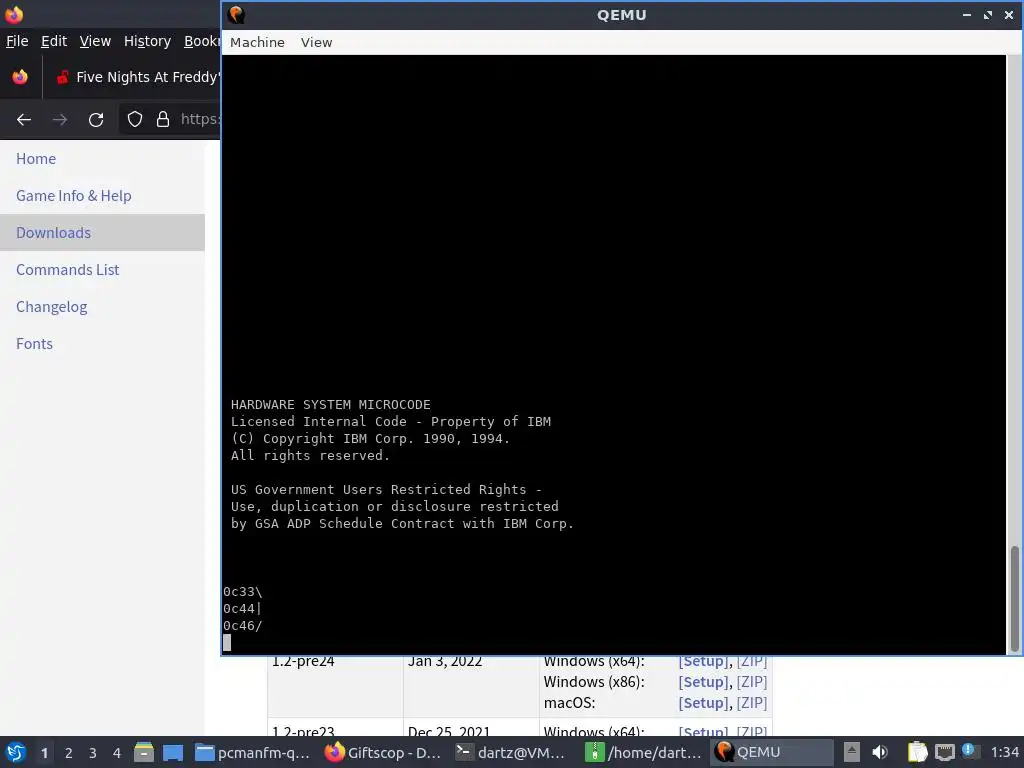Screen dimensions: 1024x768
Task: Click the QEMU logo in its title bar
Action: pos(236,15)
